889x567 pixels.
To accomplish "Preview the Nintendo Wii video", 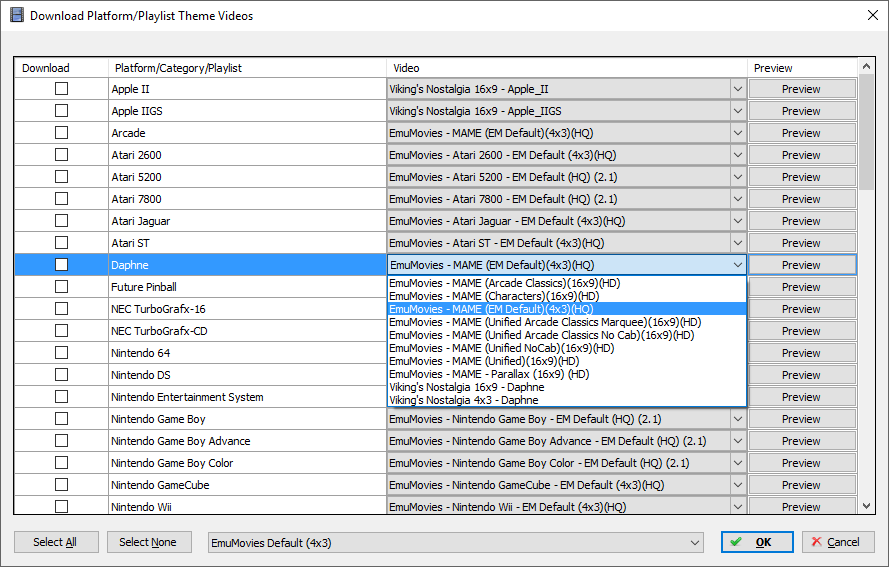I will tap(802, 506).
